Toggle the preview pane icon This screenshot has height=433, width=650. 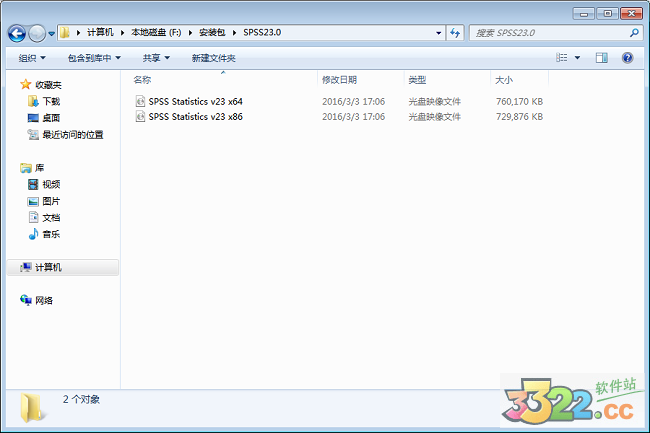[x=601, y=58]
